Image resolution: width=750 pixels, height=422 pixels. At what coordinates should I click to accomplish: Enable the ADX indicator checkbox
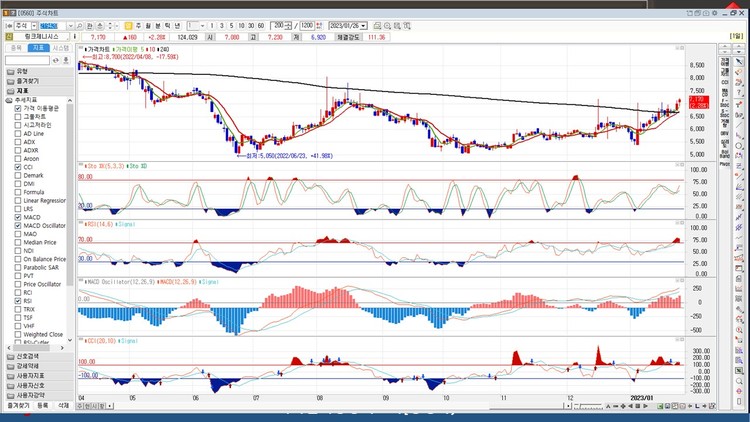tap(18, 141)
